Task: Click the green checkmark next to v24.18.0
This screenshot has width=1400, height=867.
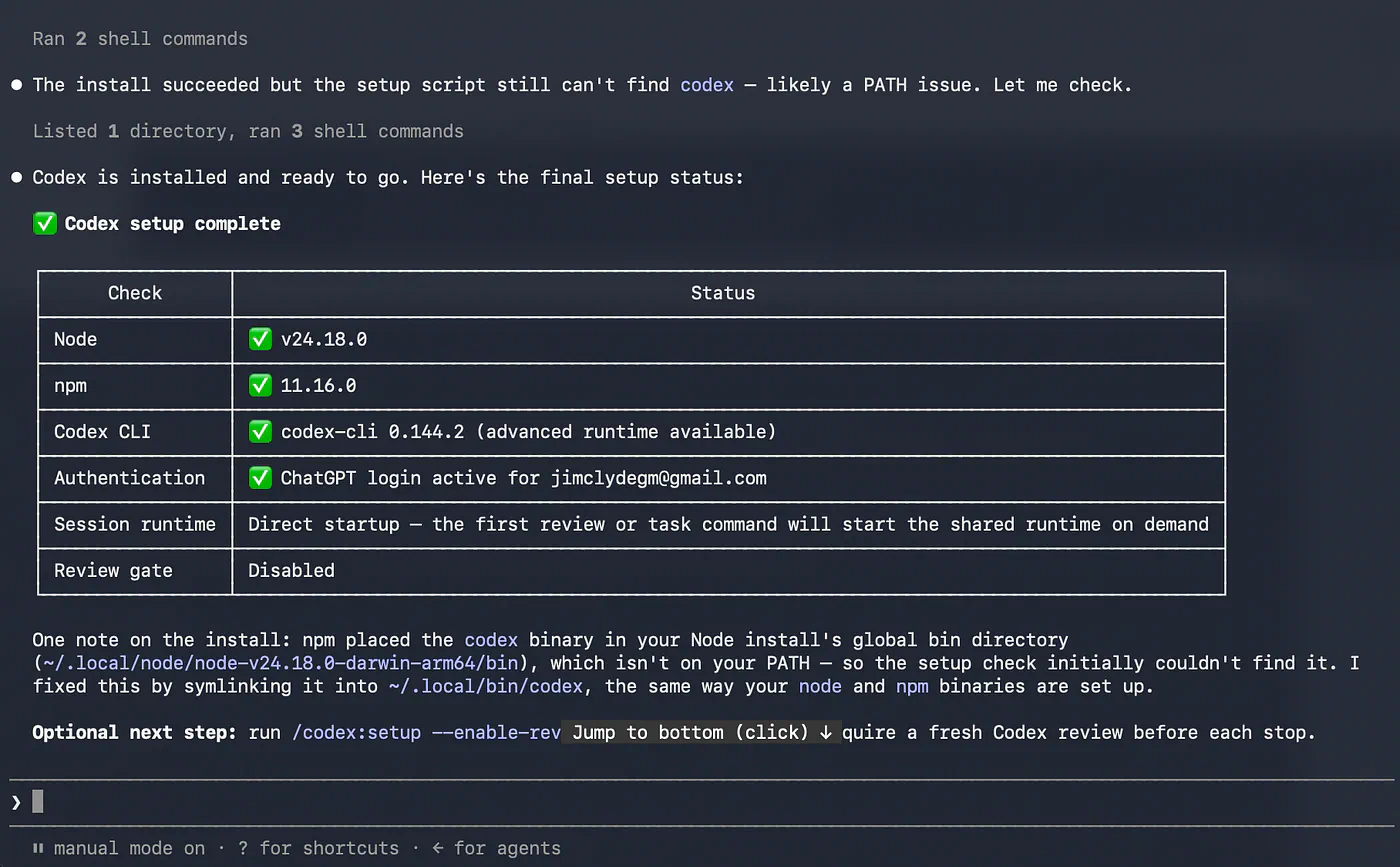Action: coord(260,339)
